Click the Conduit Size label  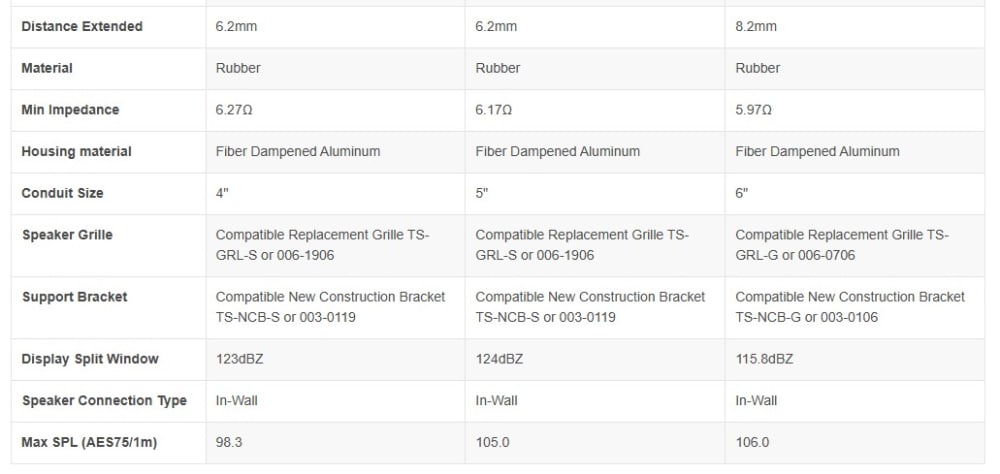click(62, 193)
